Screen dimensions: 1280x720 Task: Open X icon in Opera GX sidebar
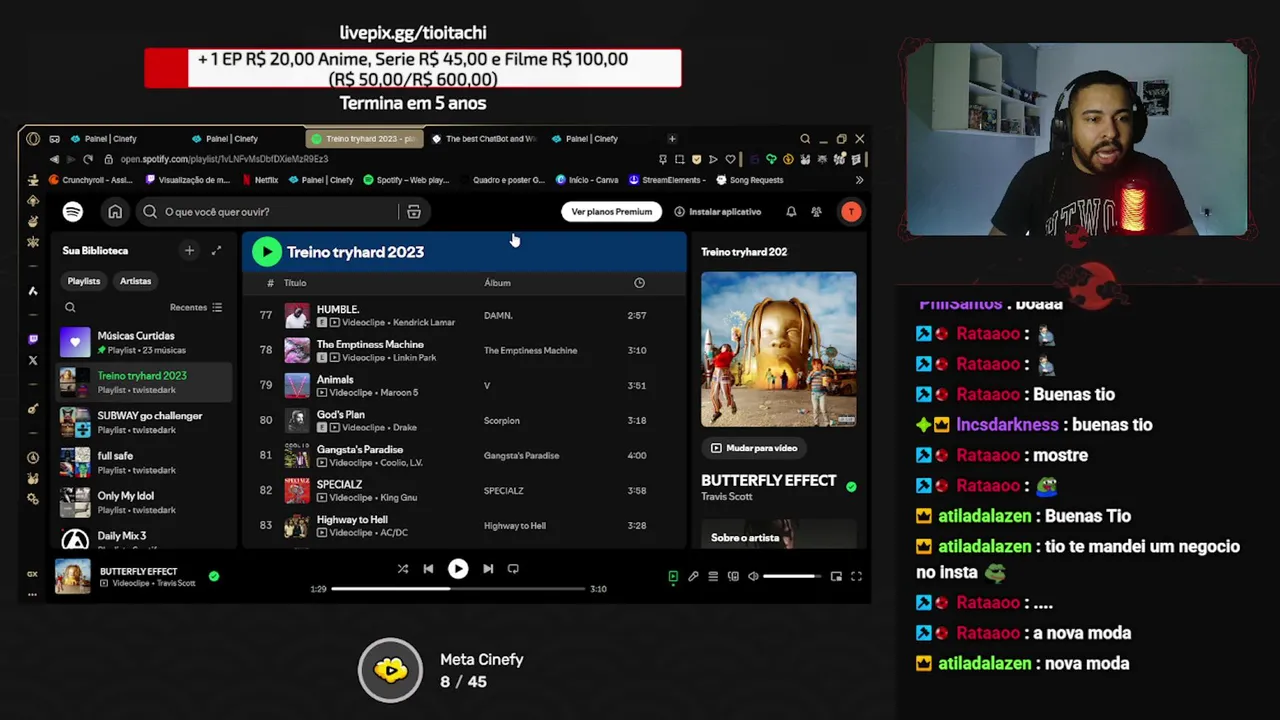point(33,360)
